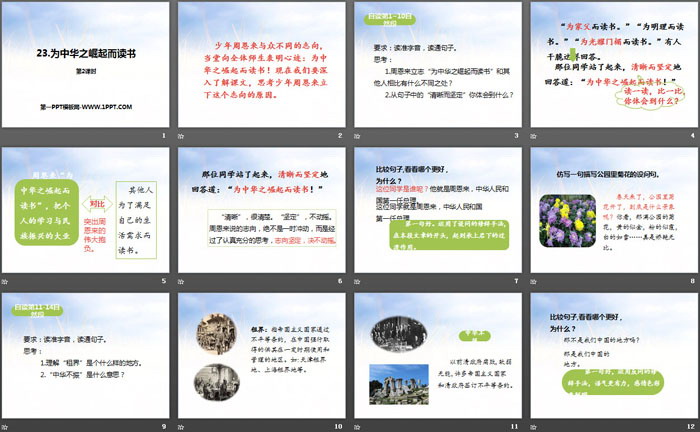
Task: Select slide 6 explaining '清晰' and '坚定'
Action: pos(262,211)
